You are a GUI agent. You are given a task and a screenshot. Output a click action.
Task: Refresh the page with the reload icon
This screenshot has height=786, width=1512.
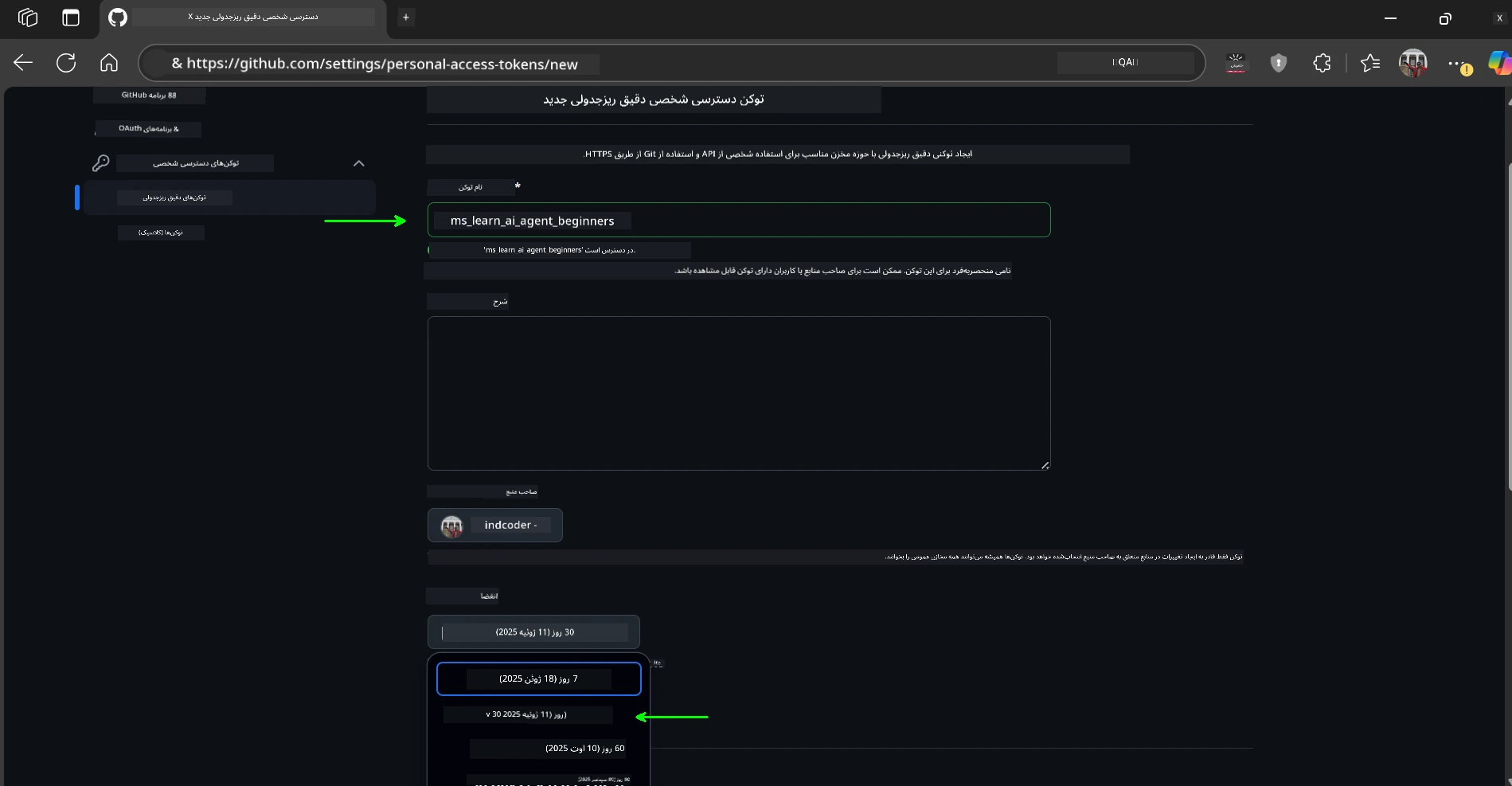66,63
